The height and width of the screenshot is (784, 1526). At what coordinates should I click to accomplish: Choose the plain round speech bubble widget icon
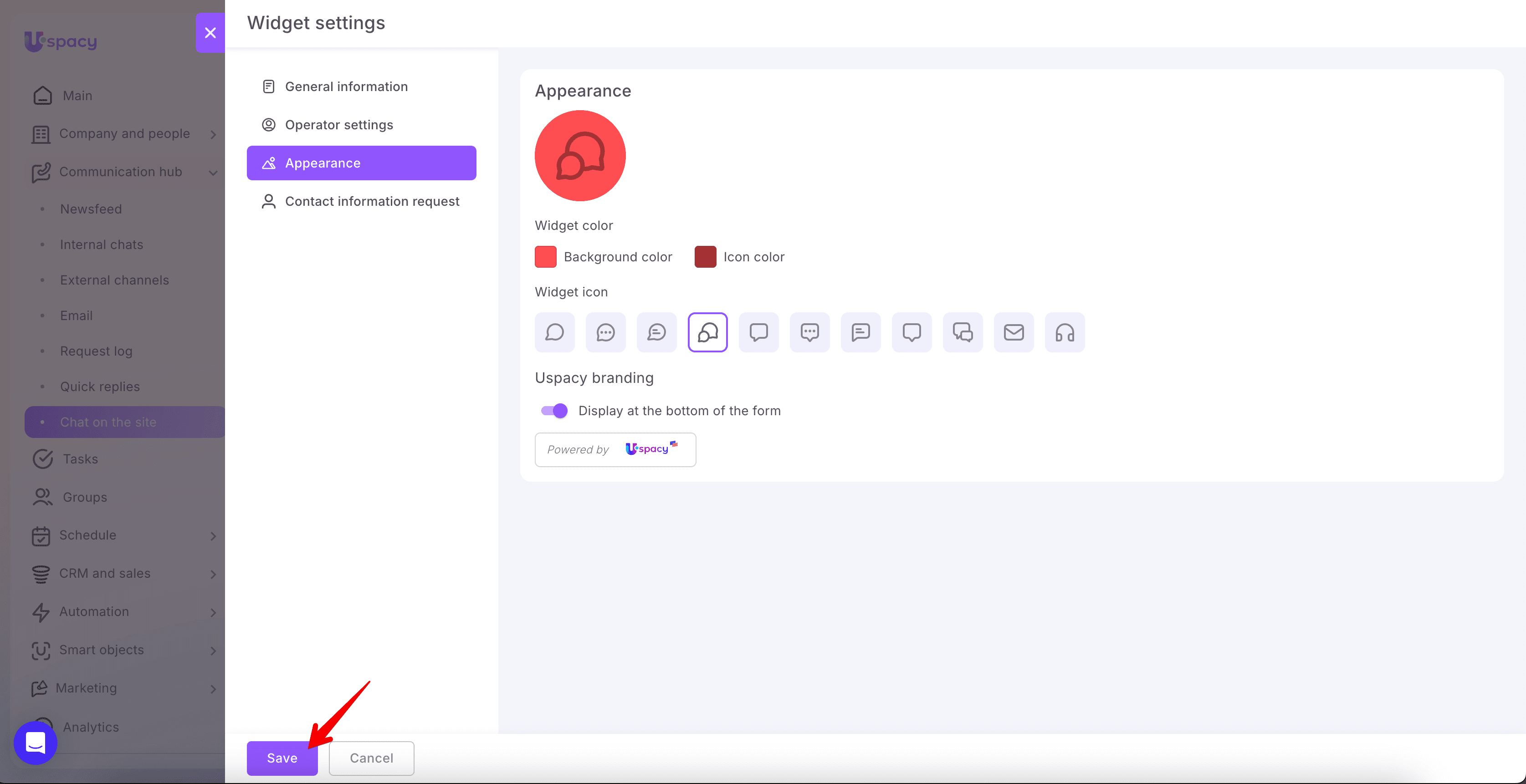click(554, 332)
